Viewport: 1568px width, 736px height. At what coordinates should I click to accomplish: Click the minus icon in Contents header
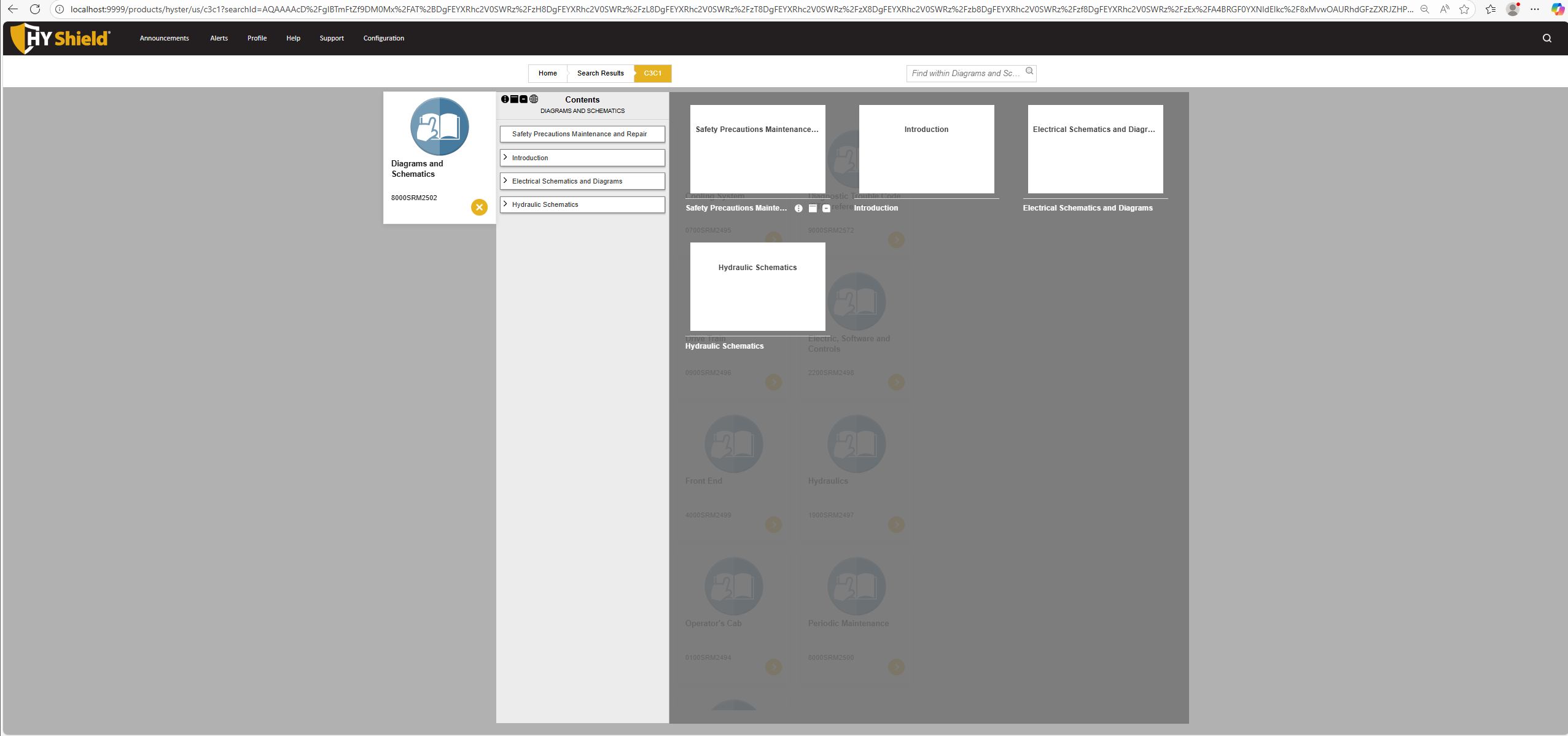(523, 99)
